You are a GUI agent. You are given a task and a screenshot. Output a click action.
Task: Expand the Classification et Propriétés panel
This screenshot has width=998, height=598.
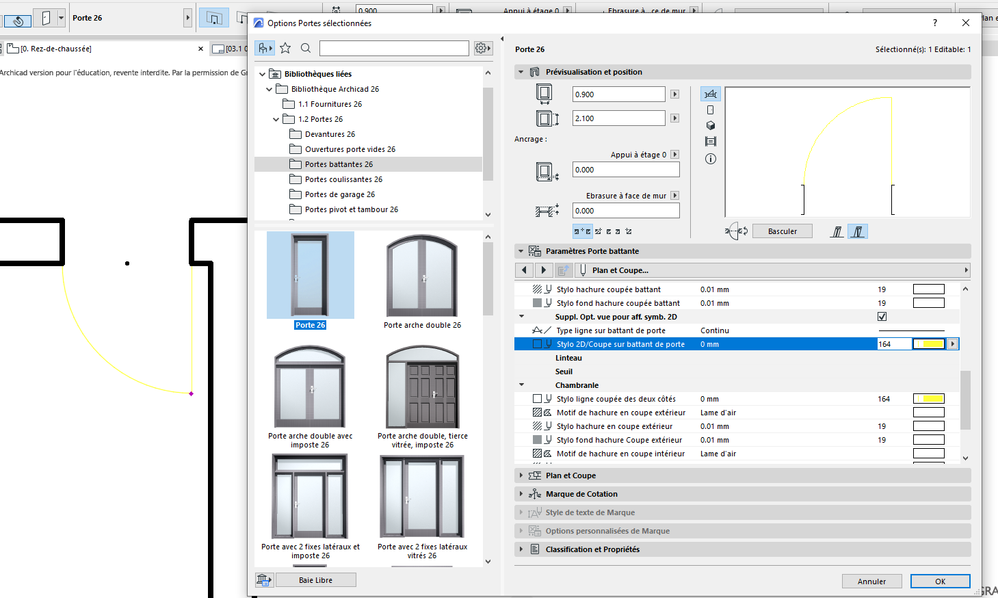592,549
